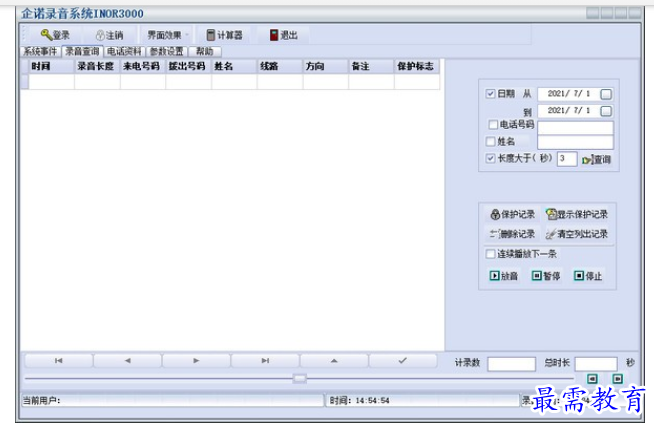The height and width of the screenshot is (431, 654).
Task: Click the 备注 column header
Action: point(372,66)
